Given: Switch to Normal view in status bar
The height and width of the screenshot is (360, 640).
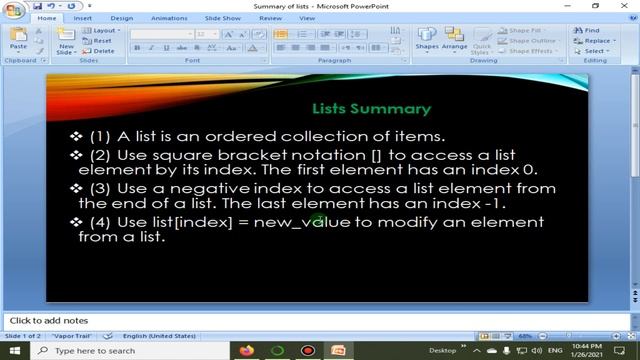Looking at the screenshot, I should click(484, 336).
